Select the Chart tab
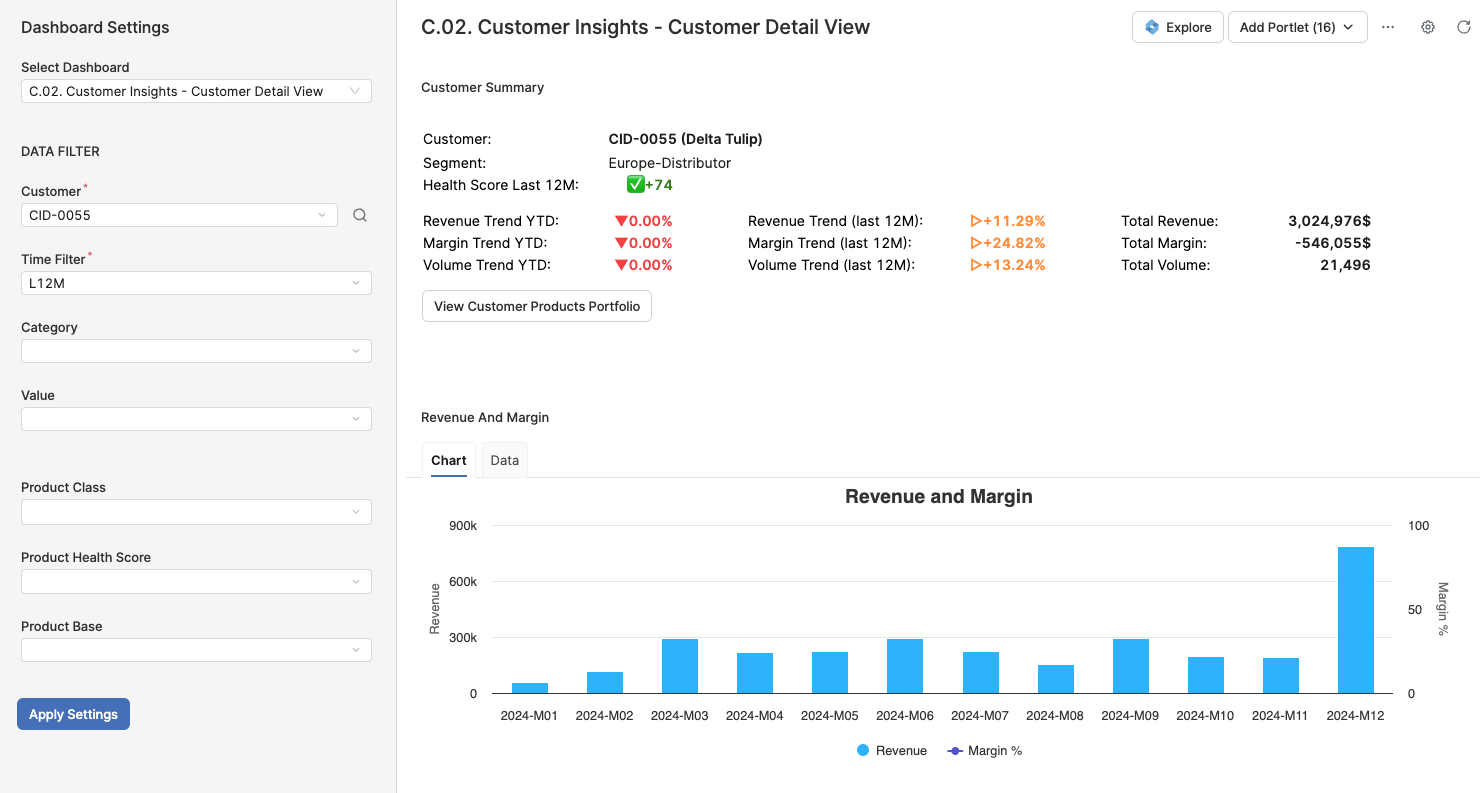Viewport: 1481px width, 793px height. [448, 459]
